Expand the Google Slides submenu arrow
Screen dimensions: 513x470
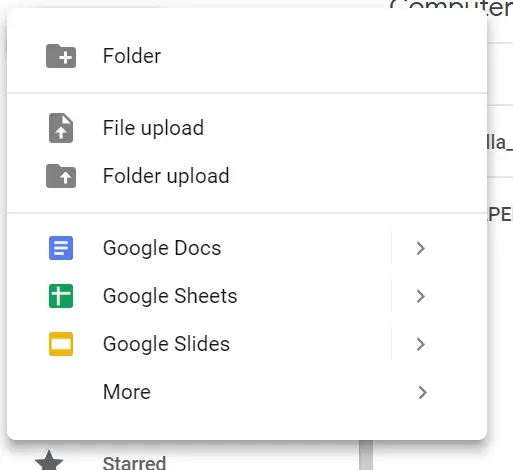[x=421, y=344]
